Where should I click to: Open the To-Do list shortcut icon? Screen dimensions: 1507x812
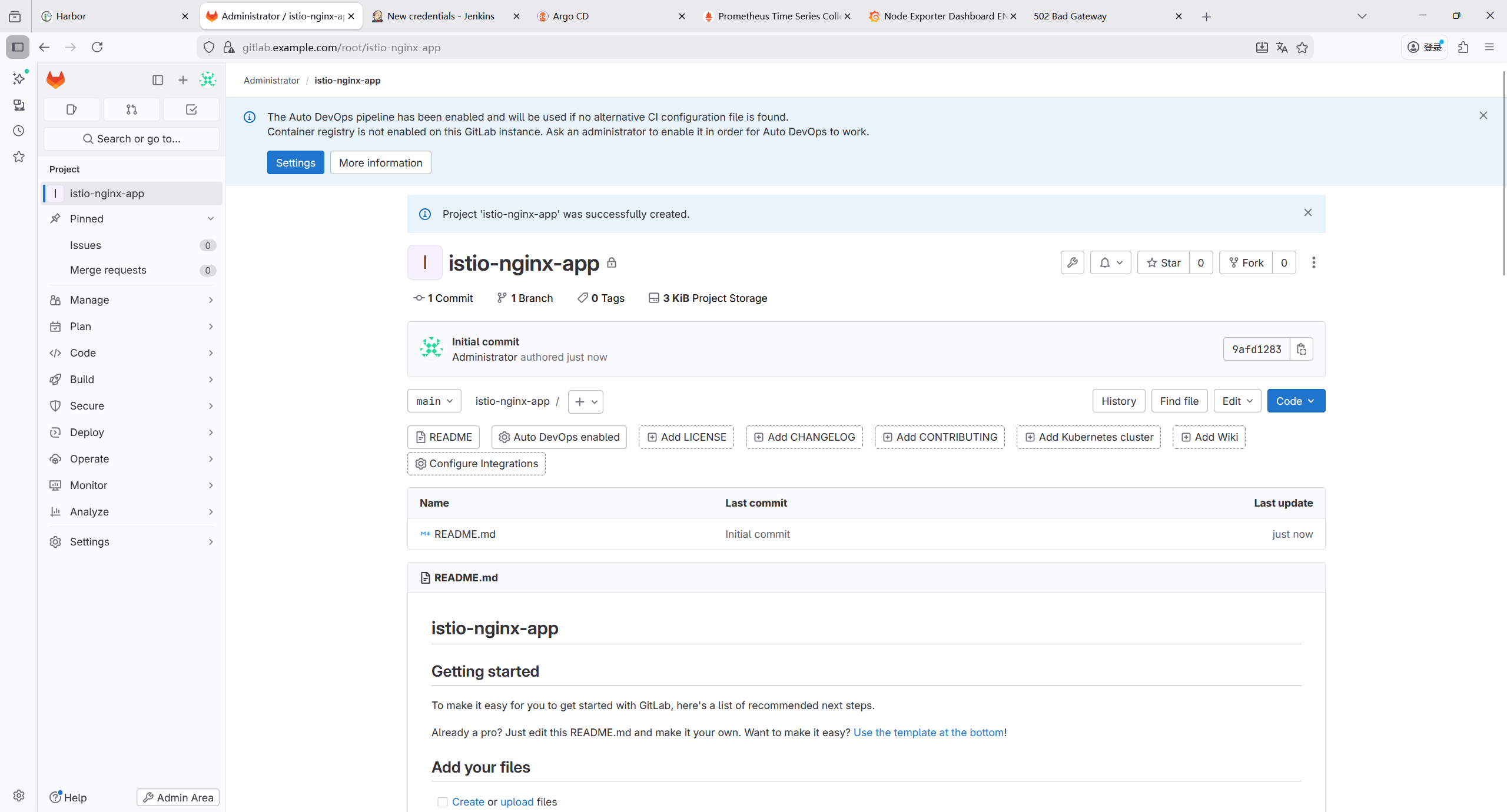click(x=191, y=109)
